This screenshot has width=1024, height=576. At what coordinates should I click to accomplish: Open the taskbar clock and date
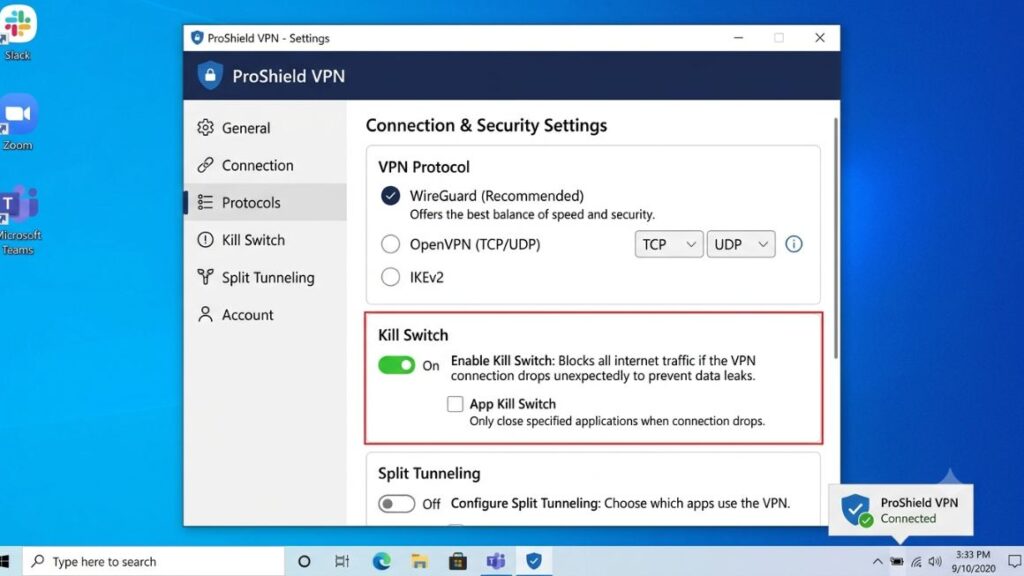click(973, 562)
